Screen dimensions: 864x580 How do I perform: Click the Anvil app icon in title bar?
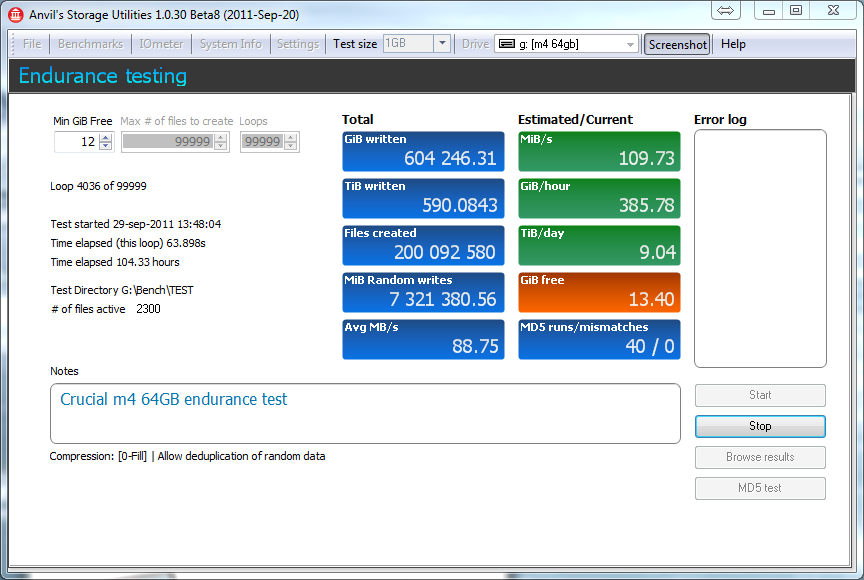click(15, 15)
